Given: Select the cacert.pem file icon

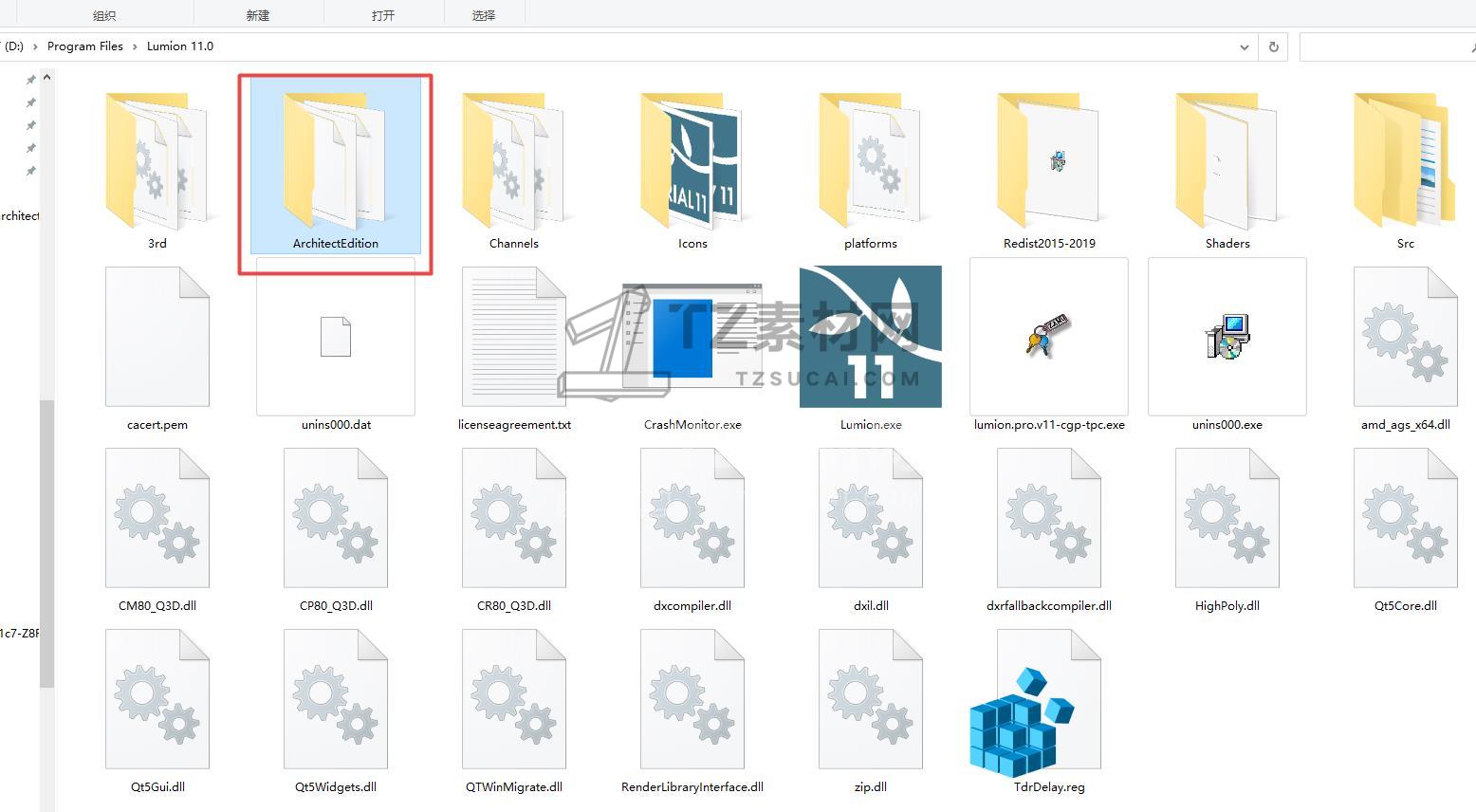Looking at the screenshot, I should point(157,337).
